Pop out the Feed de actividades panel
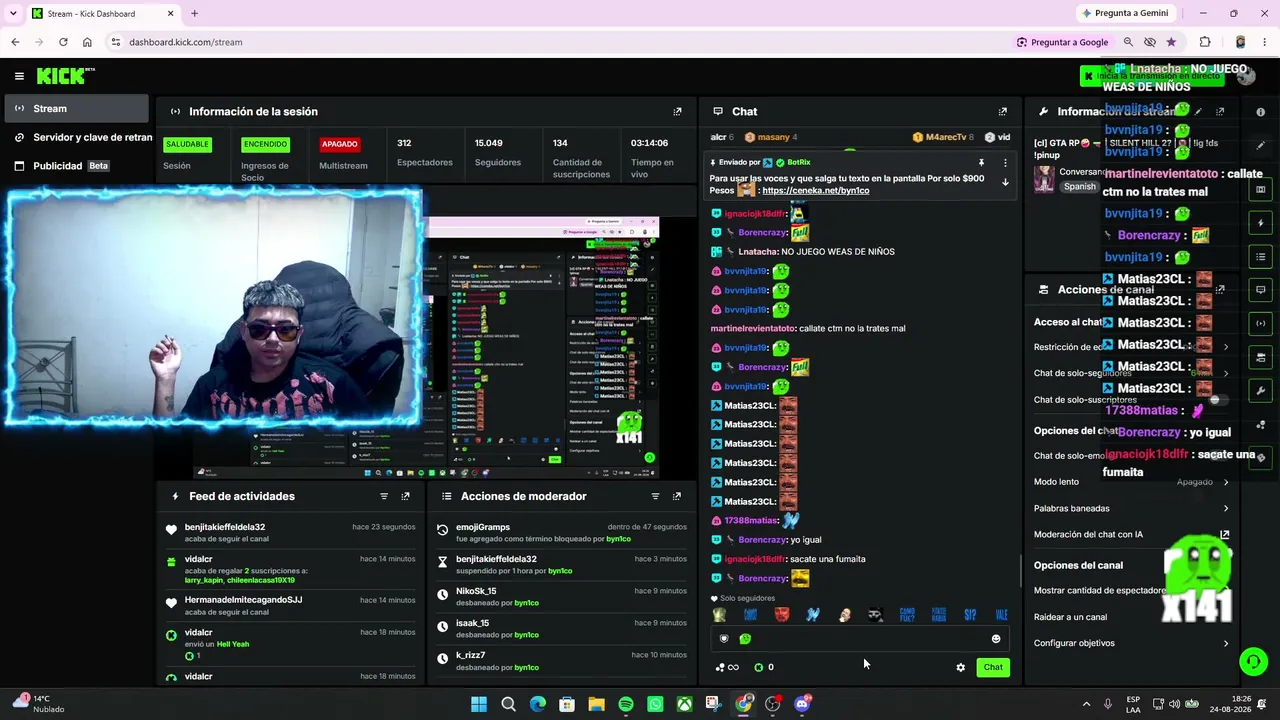The width and height of the screenshot is (1280, 720). (x=405, y=496)
